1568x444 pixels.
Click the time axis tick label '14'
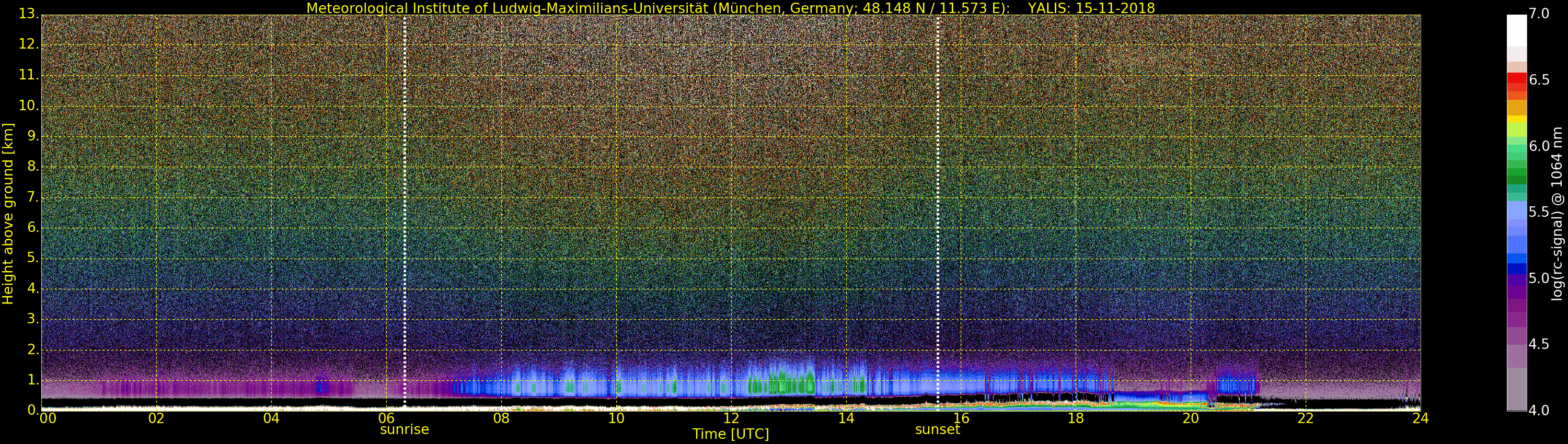click(x=846, y=418)
